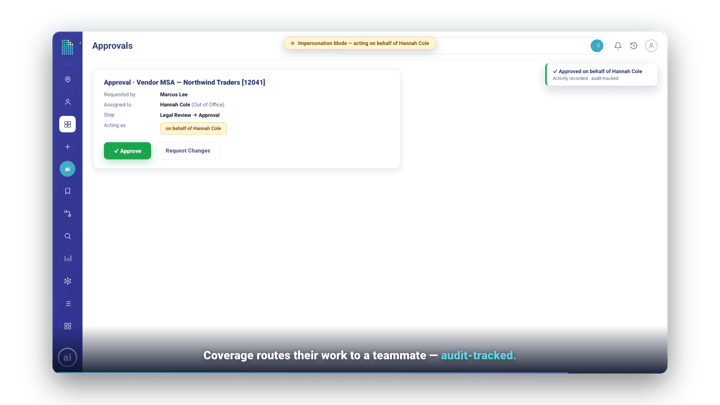The image size is (720, 405).
Task: Click the plus add icon in sidebar
Action: click(x=68, y=147)
